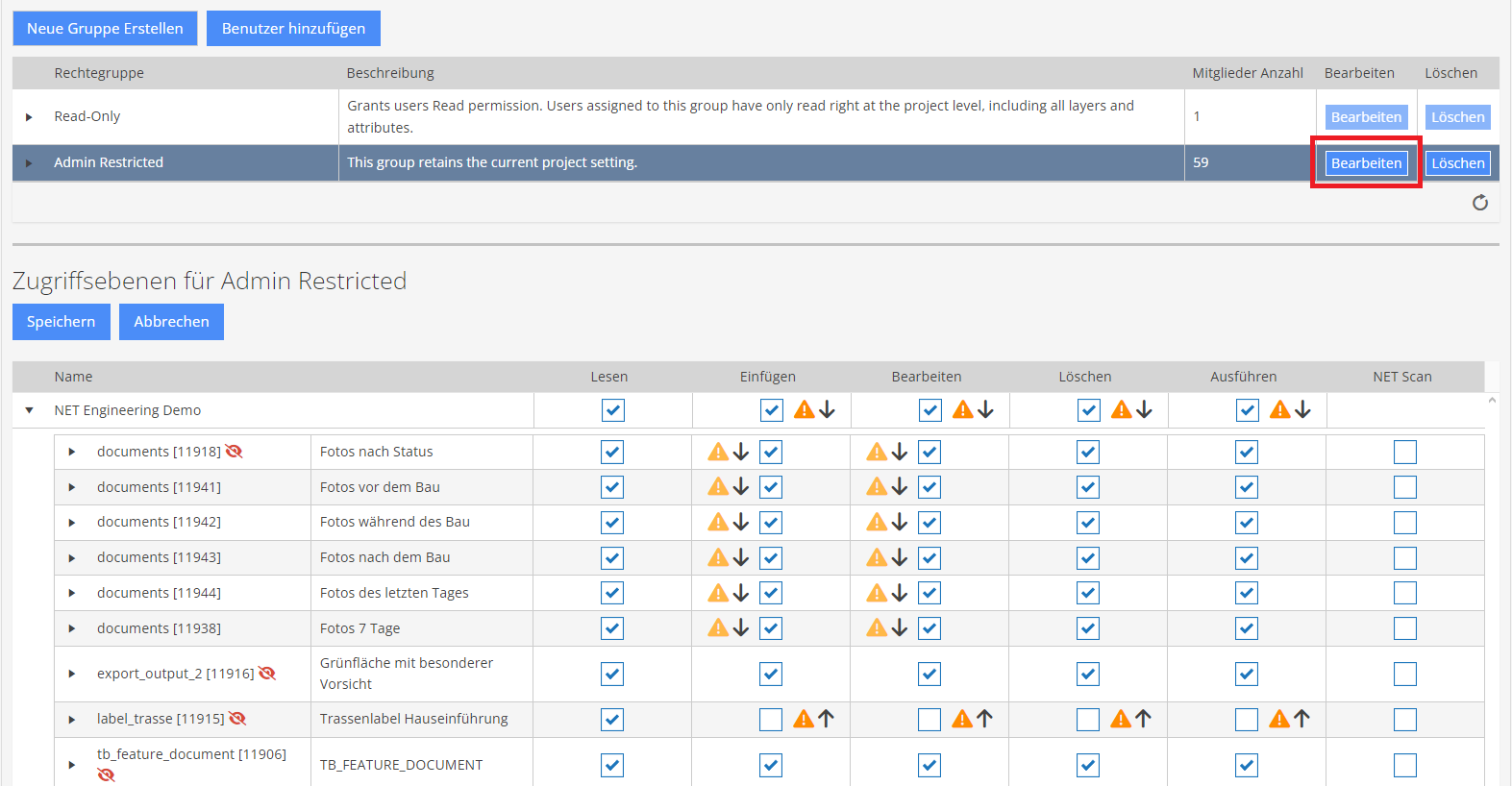Click Einfügen down arrow in NET Engineering Demo row
The image size is (1512, 786).
(827, 410)
